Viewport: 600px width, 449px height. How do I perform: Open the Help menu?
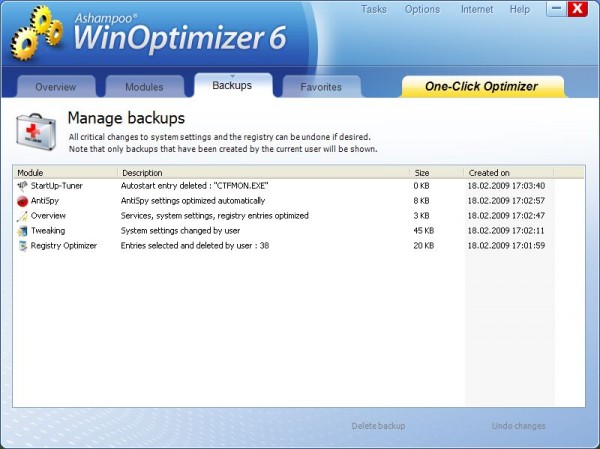click(520, 9)
